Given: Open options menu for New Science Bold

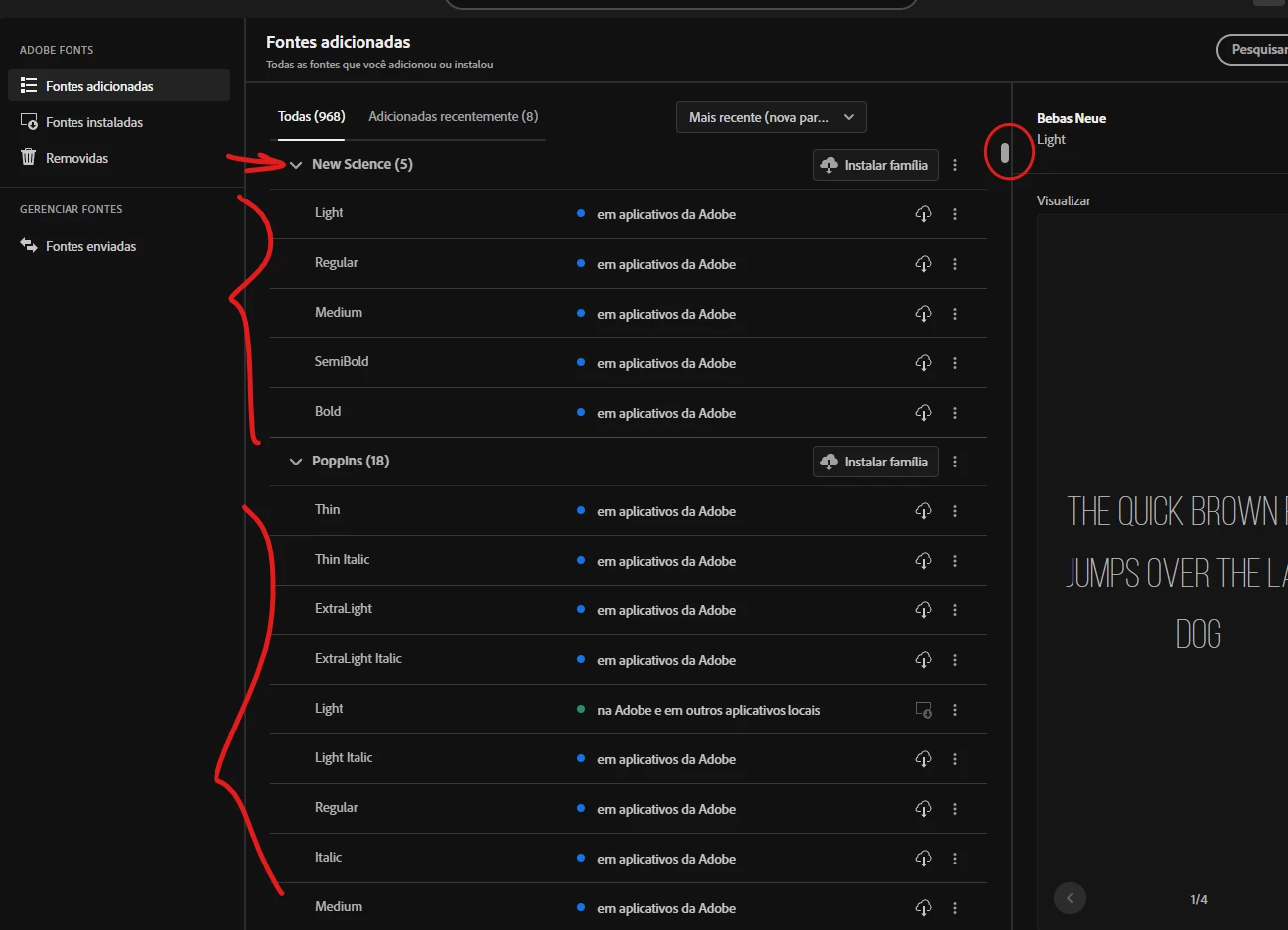Looking at the screenshot, I should click(x=955, y=413).
